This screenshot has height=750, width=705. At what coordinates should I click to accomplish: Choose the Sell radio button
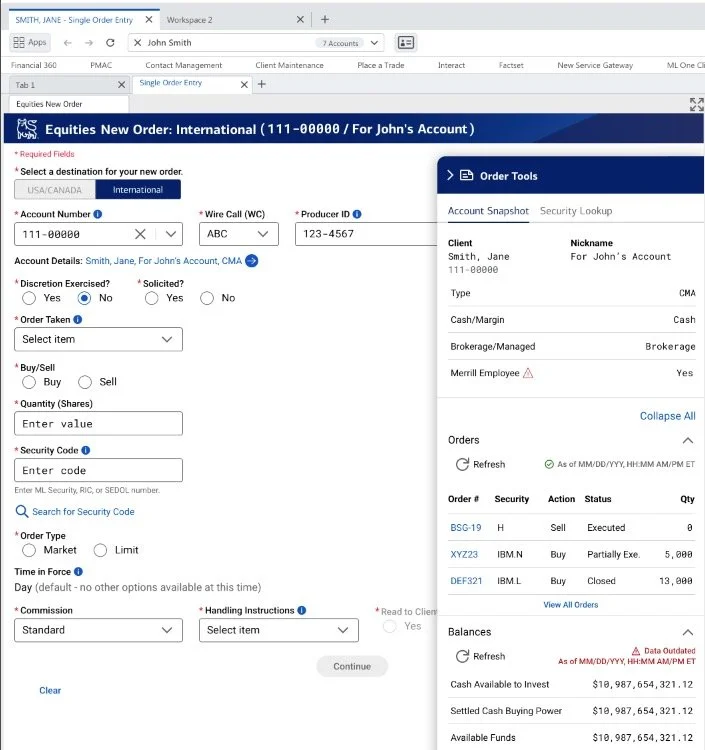coord(85,382)
